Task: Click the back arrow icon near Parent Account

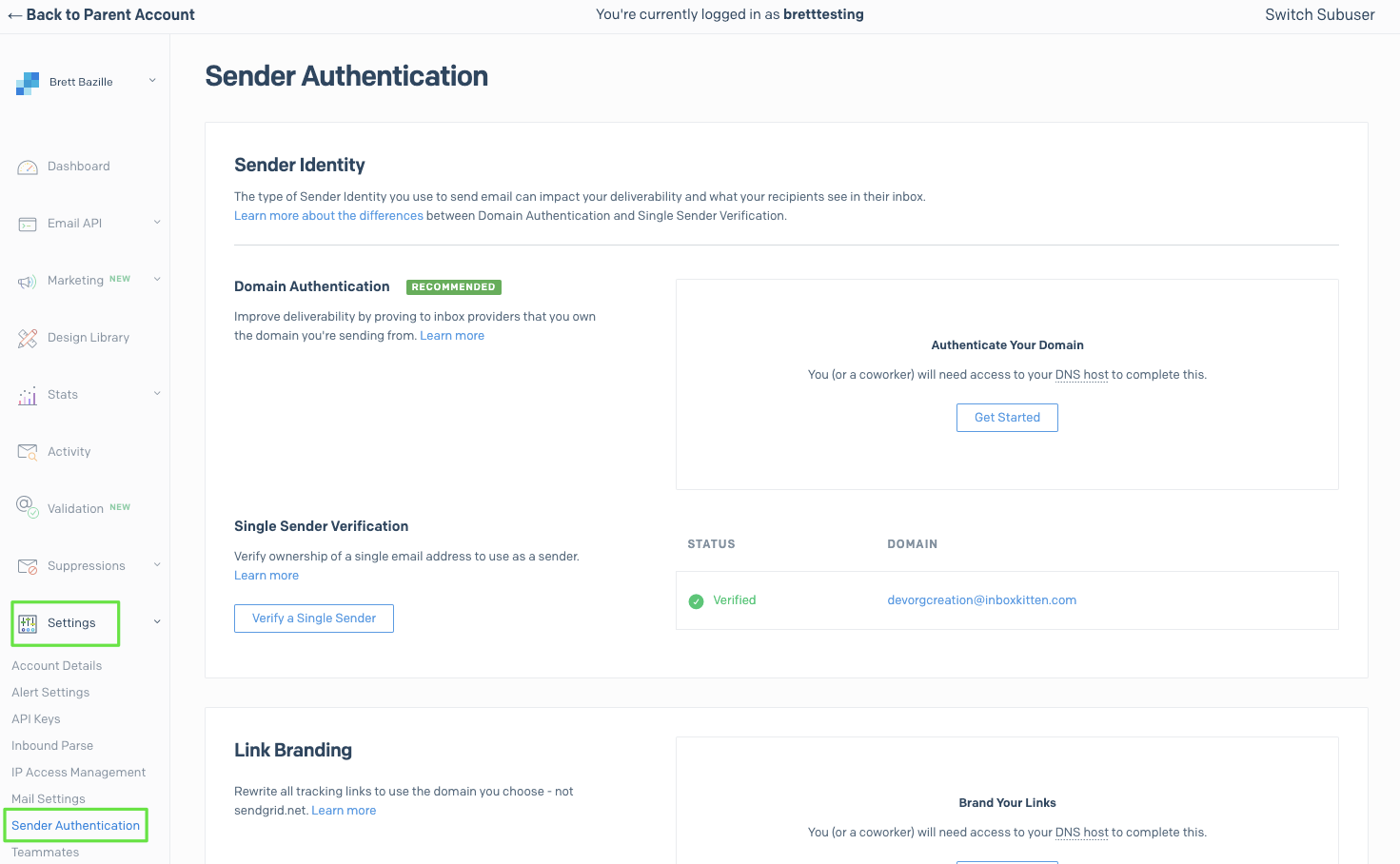Action: (x=14, y=15)
